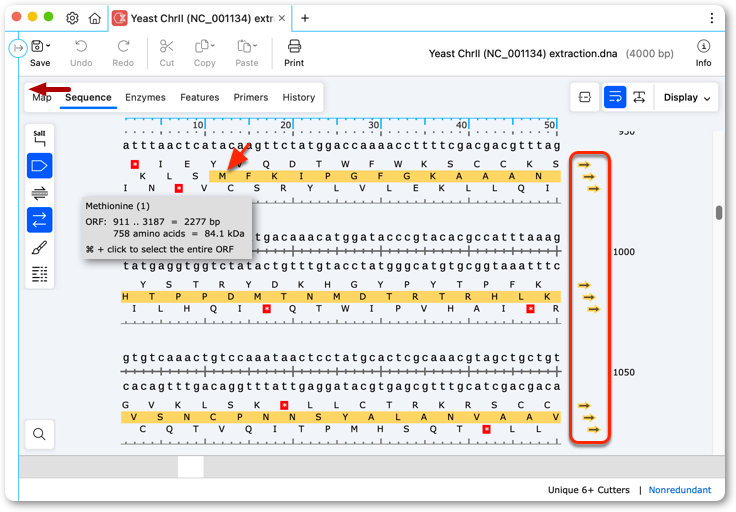Viewport: 736px width, 512px height.
Task: Open the Features tab
Action: click(x=199, y=97)
